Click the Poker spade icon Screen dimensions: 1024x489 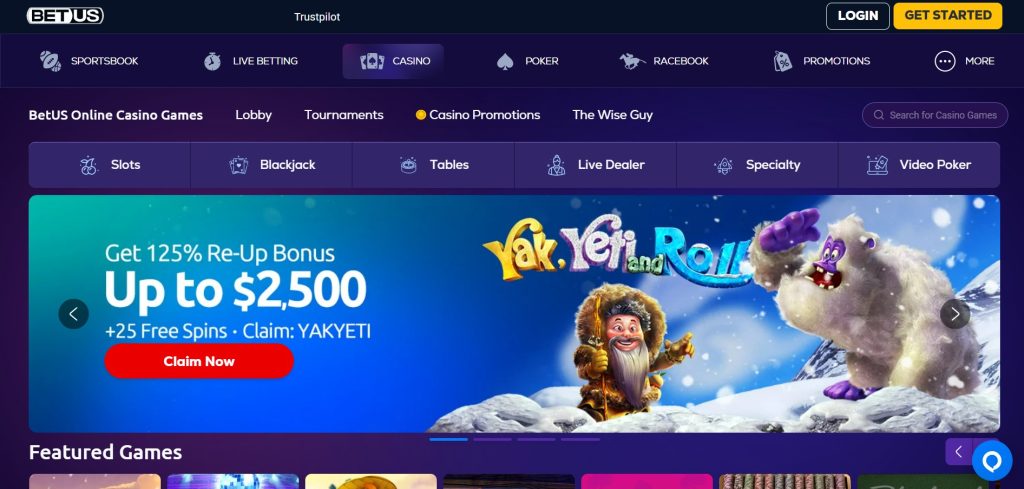tap(505, 61)
